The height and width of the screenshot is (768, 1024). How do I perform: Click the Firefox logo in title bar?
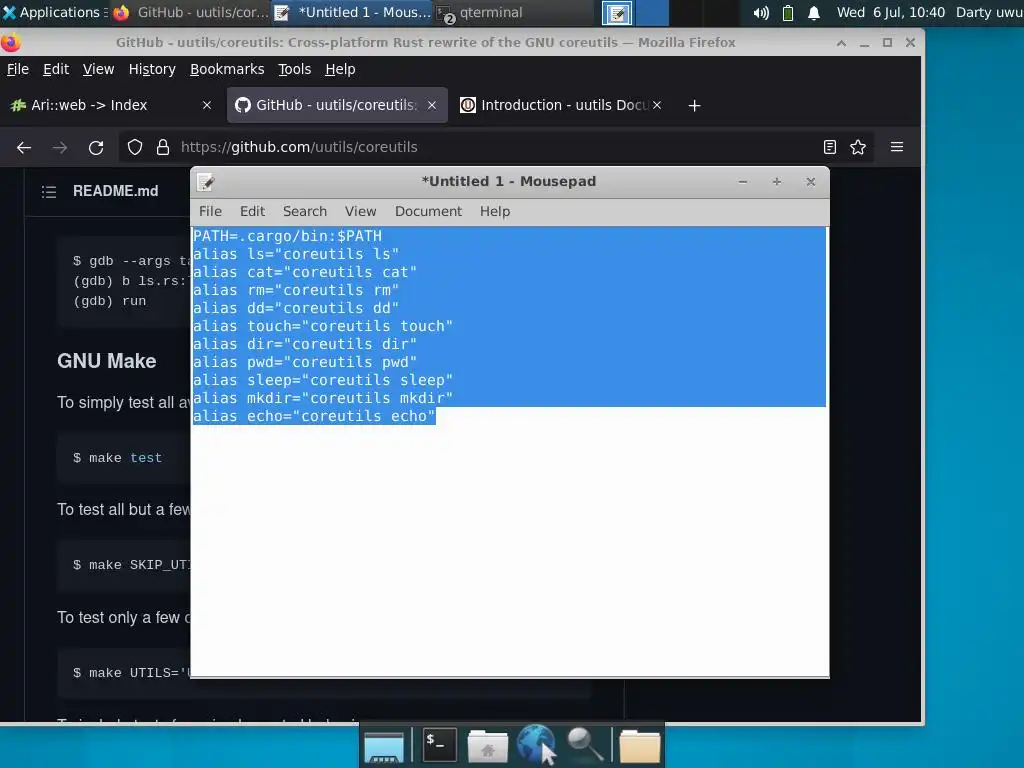[x=10, y=42]
